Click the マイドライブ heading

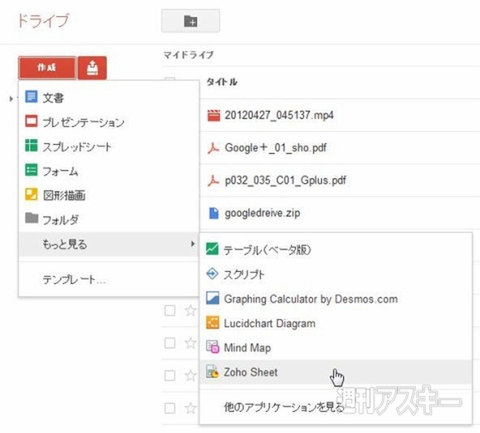(x=188, y=55)
